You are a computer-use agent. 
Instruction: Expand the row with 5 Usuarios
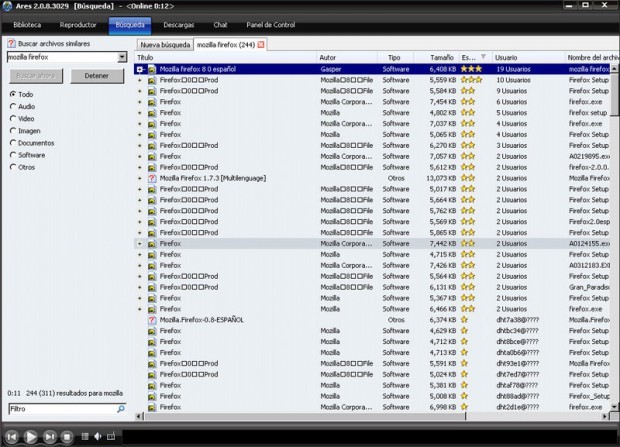tap(140, 113)
